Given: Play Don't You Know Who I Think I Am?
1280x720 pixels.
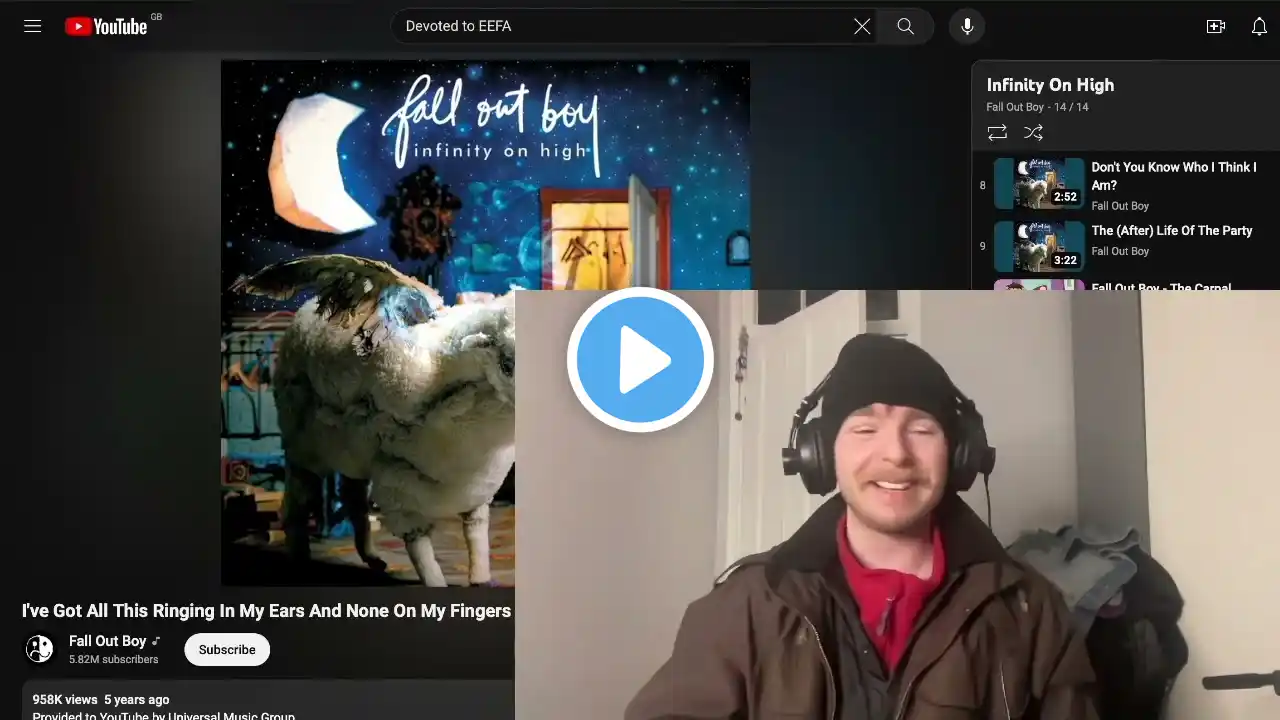Looking at the screenshot, I should (1174, 176).
